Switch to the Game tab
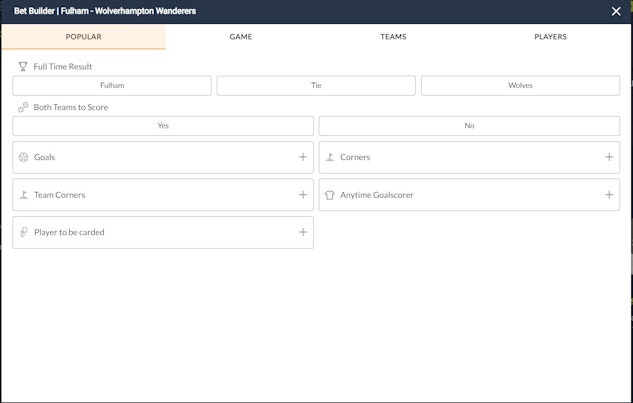The image size is (633, 403). (241, 37)
